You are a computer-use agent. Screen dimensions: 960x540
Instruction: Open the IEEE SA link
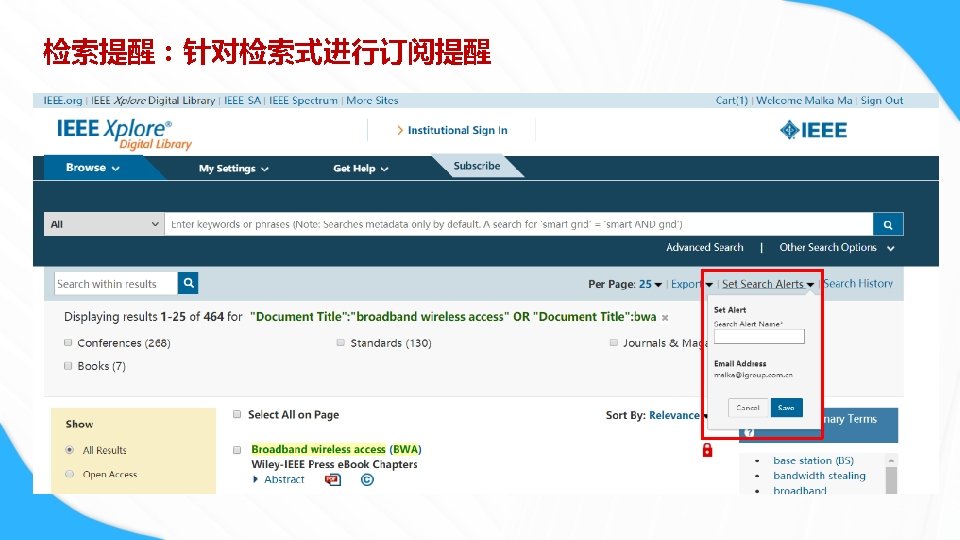pyautogui.click(x=242, y=100)
